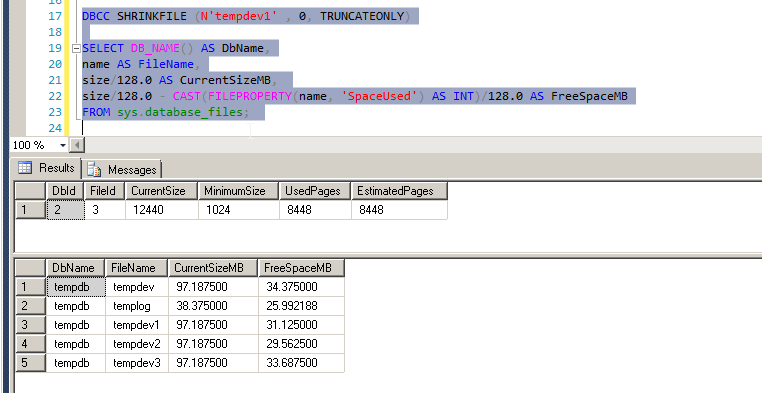The width and height of the screenshot is (762, 393).
Task: Click the DbId cell value 2
Action: (x=66, y=210)
